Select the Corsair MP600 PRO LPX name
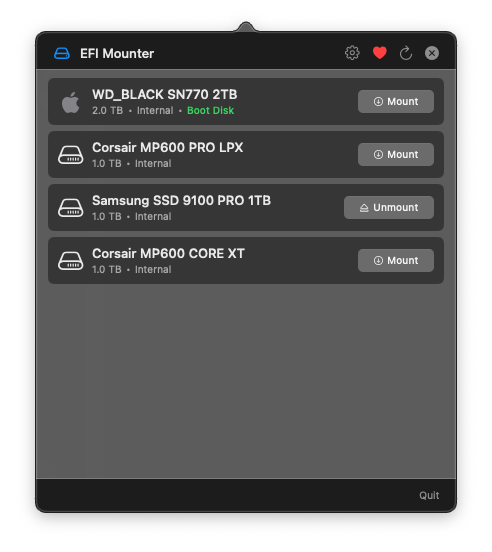This screenshot has height=552, width=492. (x=168, y=148)
